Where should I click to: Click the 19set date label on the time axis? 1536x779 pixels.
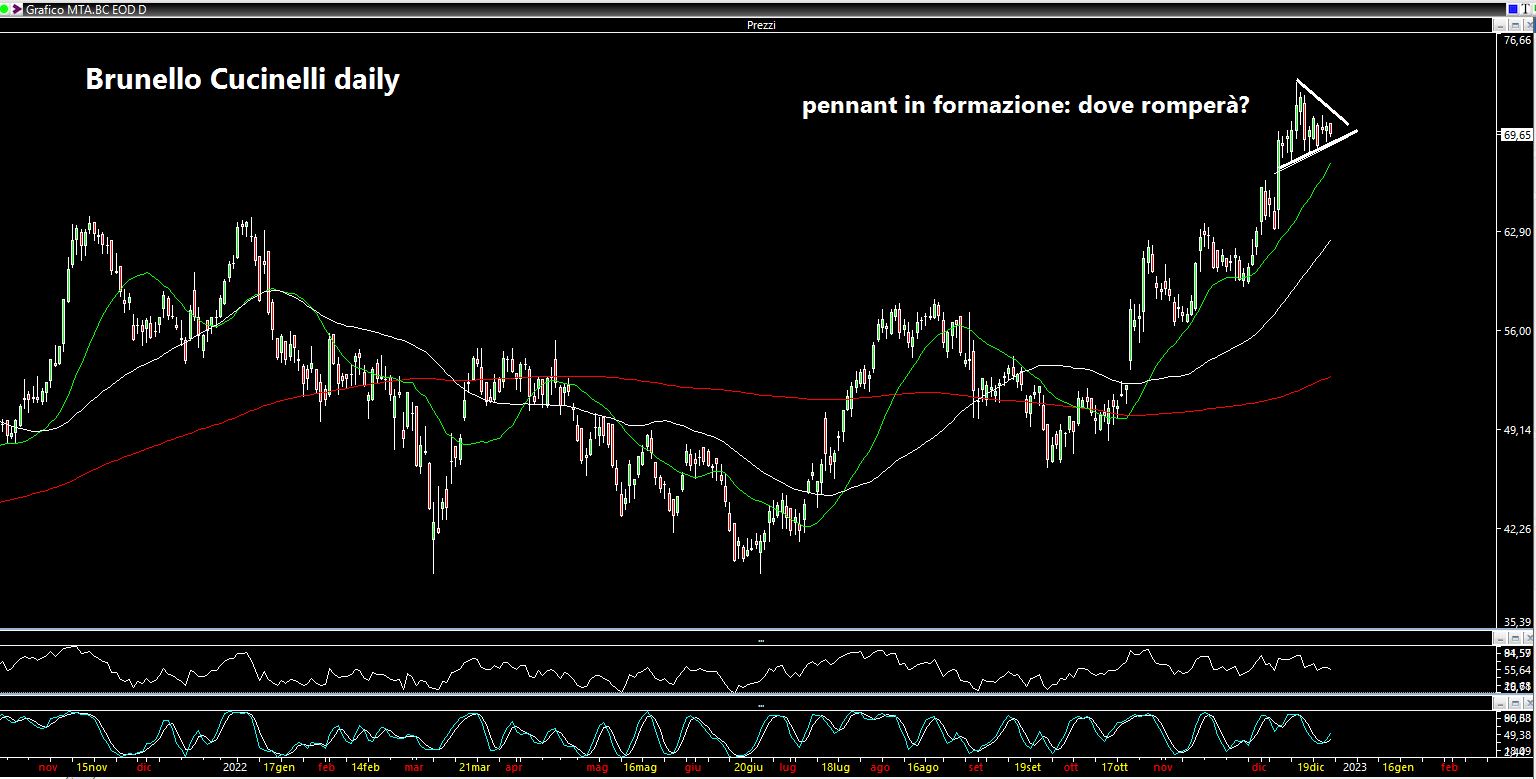pos(1028,768)
